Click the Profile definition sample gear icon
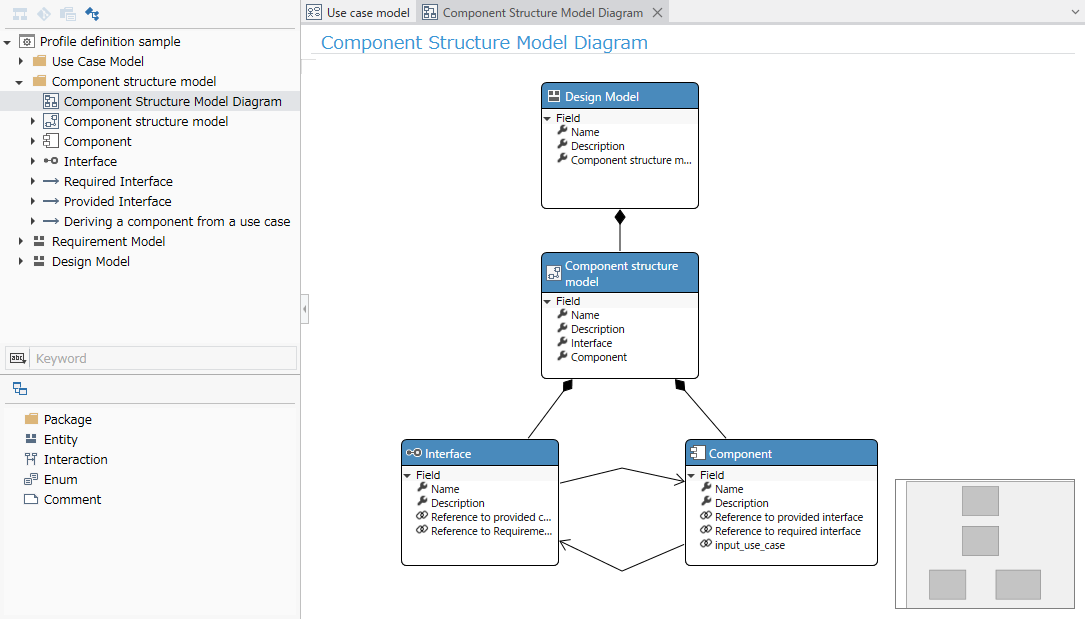Screen dimensions: 1085x619 (x=27, y=41)
